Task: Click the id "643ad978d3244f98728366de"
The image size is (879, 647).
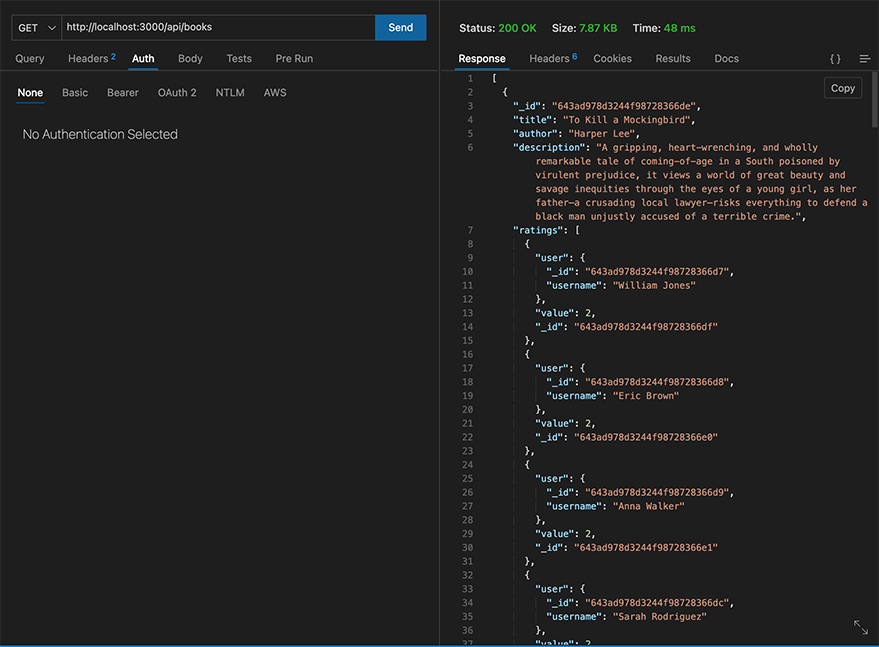Action: tap(626, 106)
